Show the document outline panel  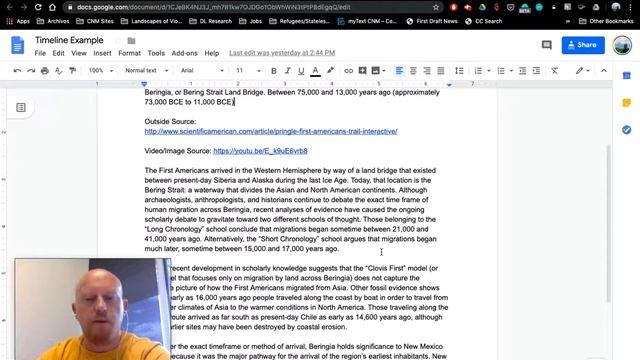[x=21, y=107]
